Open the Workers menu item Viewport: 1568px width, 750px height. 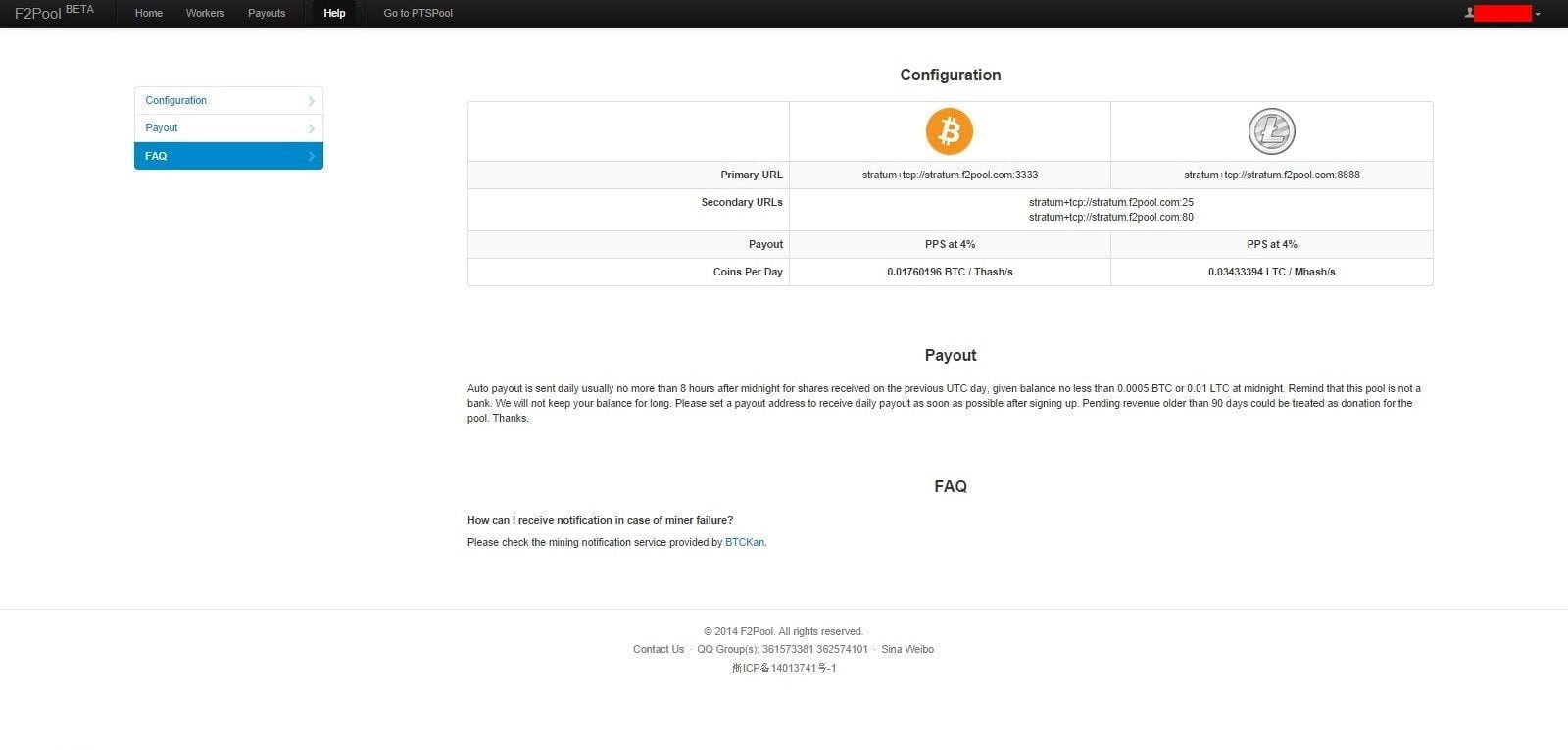click(x=205, y=14)
